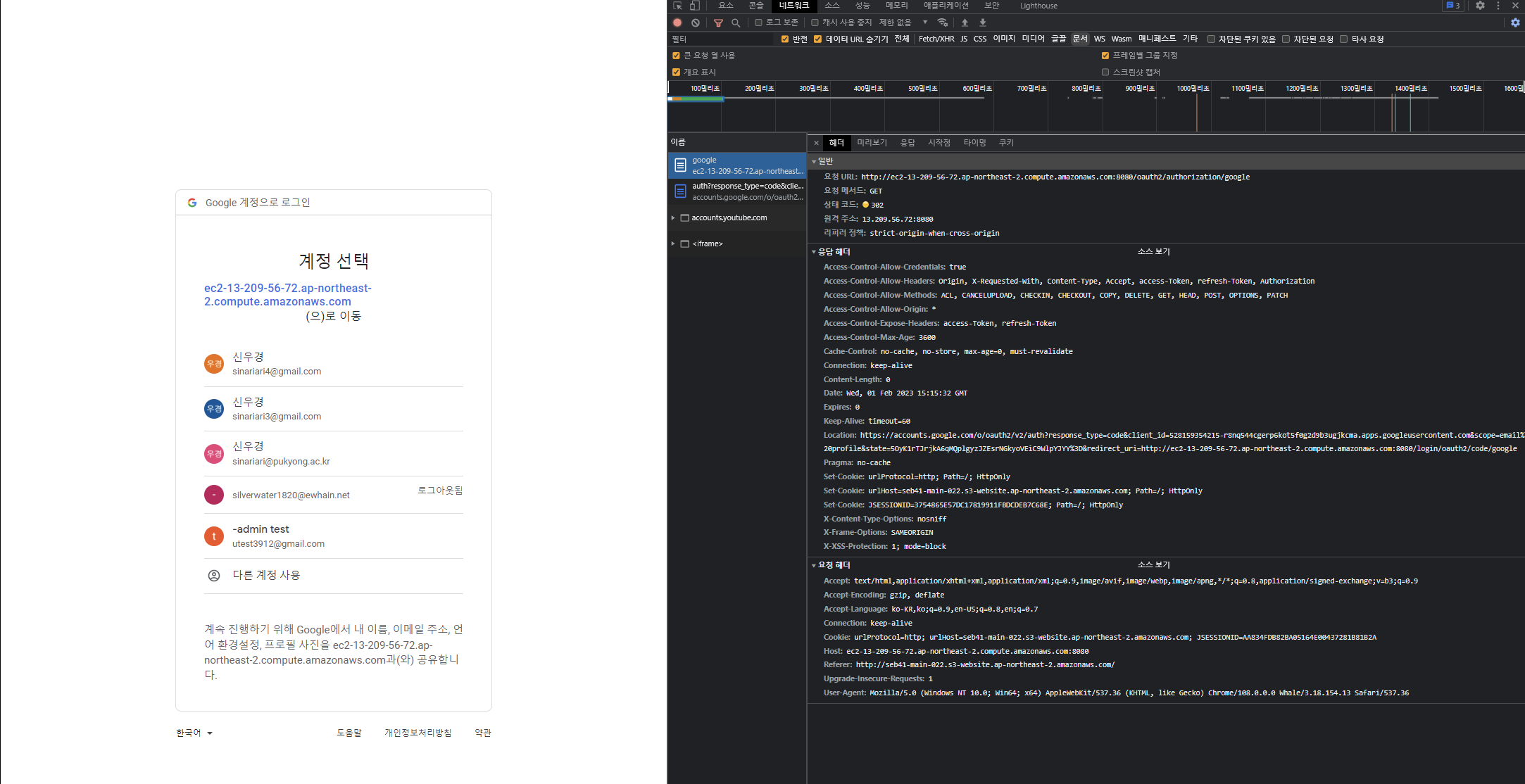Enable the 로그 보존 checkbox
Image resolution: width=1525 pixels, height=784 pixels.
point(758,23)
